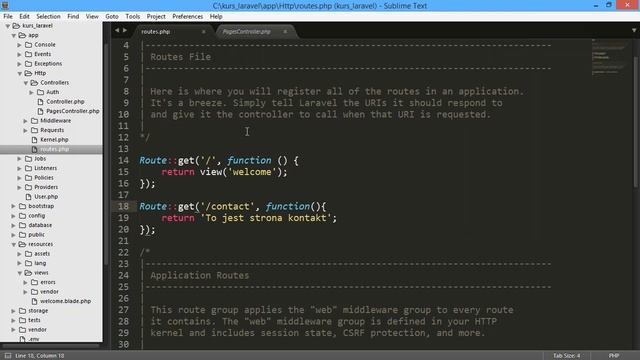Select routes.php in the sidebar

[54, 149]
